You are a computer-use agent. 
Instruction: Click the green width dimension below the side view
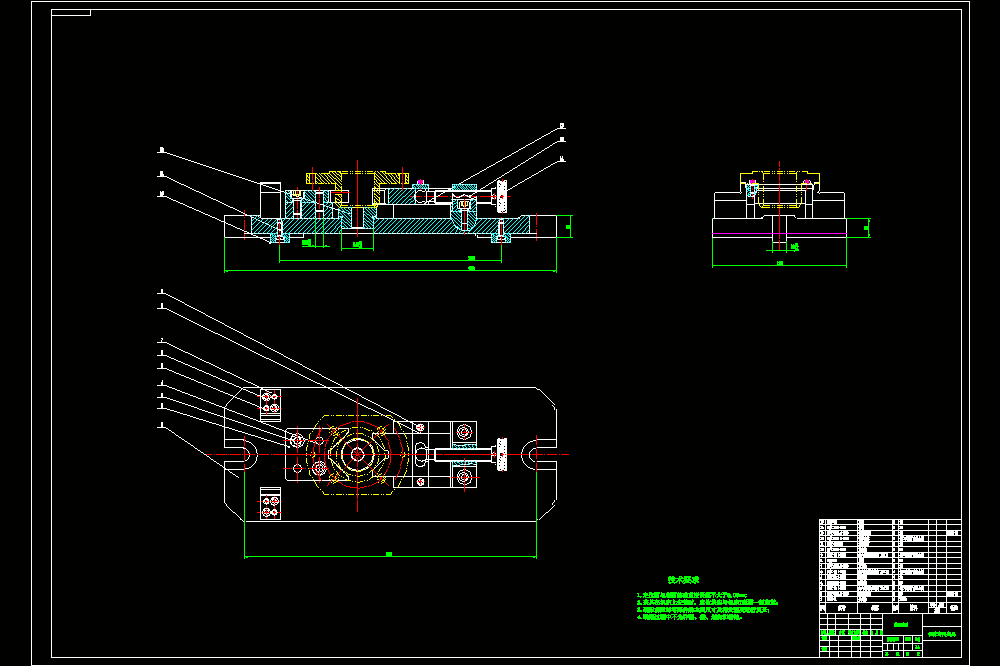pyautogui.click(x=779, y=265)
